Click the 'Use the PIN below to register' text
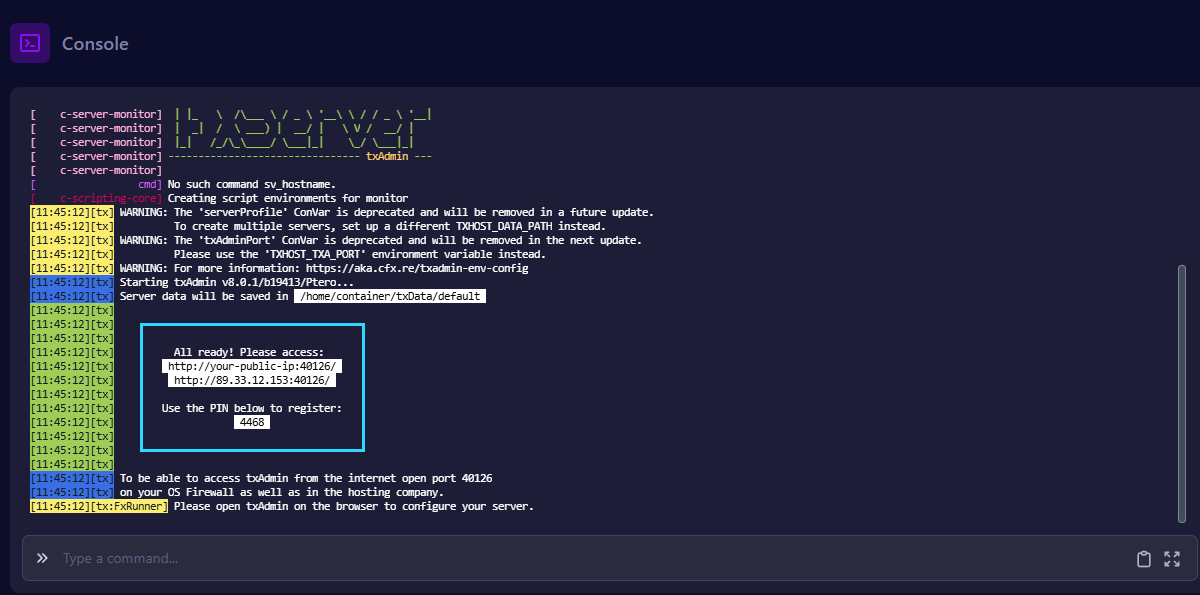Viewport: 1200px width, 595px height. tap(252, 409)
